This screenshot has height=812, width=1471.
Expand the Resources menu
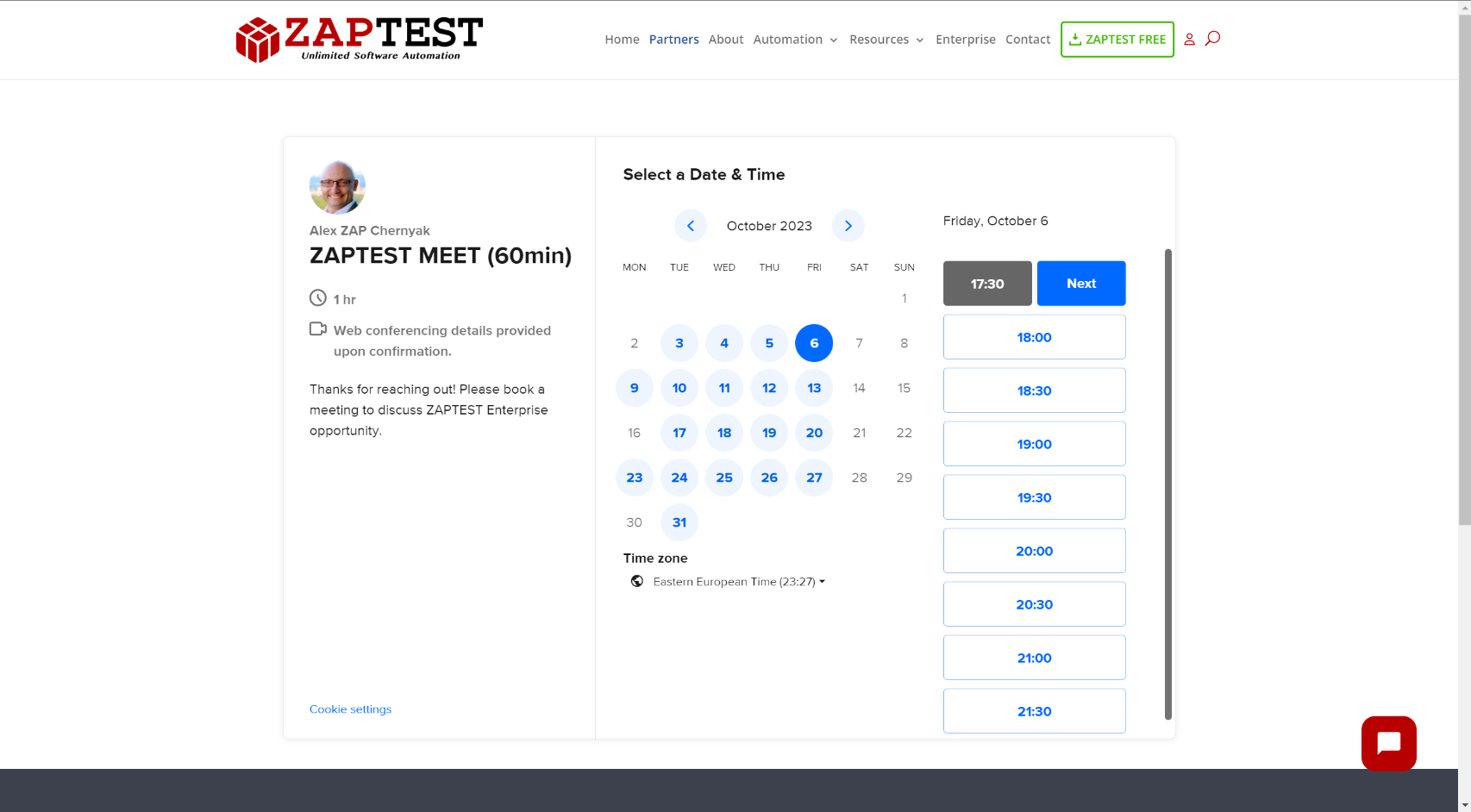tap(886, 40)
